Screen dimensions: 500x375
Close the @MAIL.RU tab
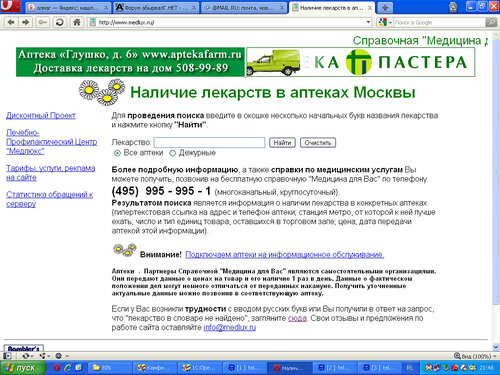[282, 8]
